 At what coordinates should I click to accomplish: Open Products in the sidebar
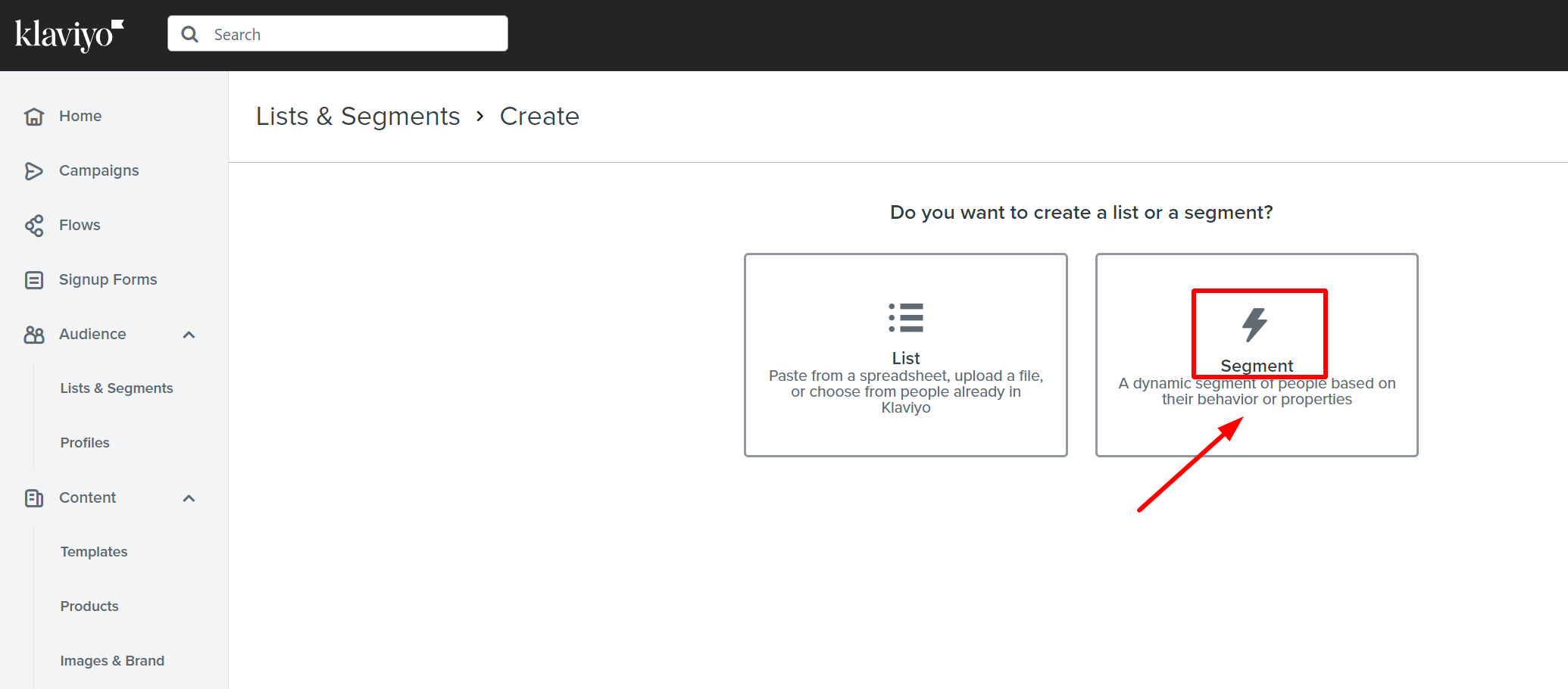click(89, 606)
